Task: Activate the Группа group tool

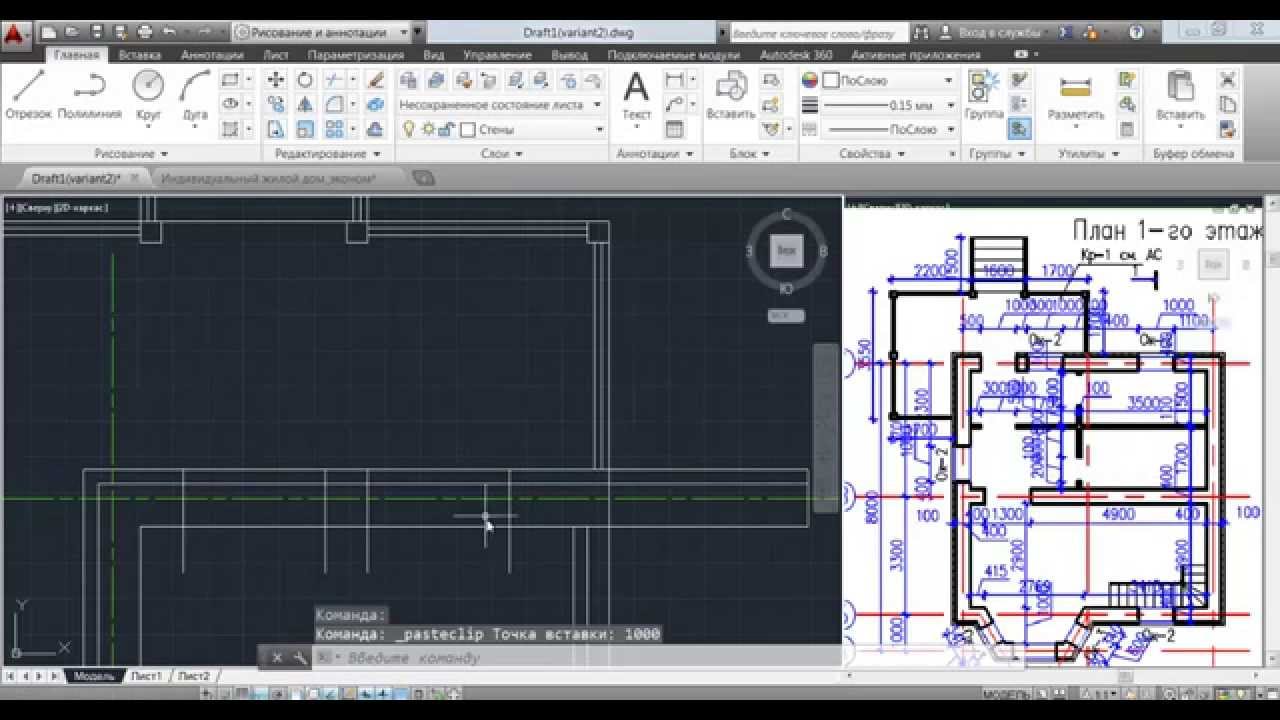Action: 985,95
